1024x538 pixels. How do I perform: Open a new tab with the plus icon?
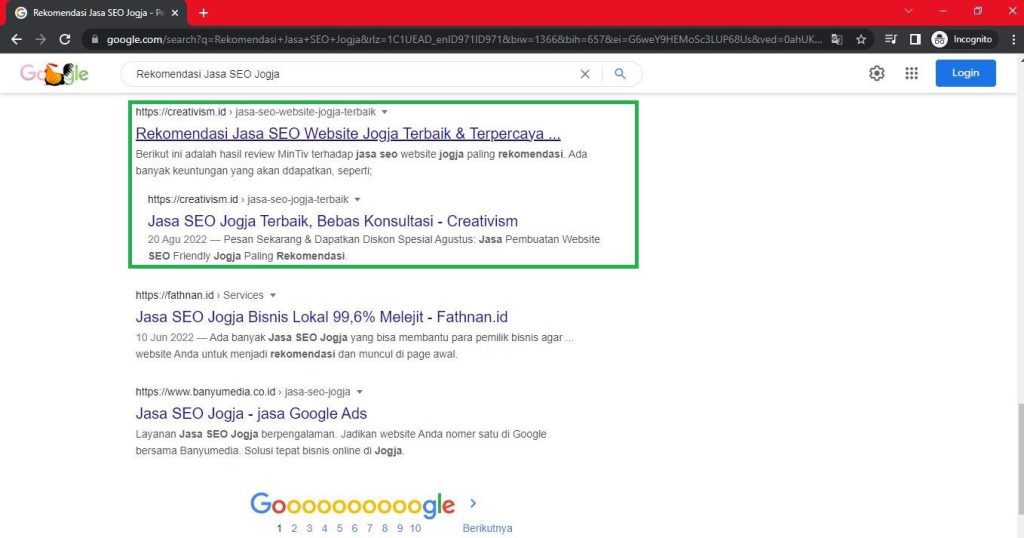203,12
